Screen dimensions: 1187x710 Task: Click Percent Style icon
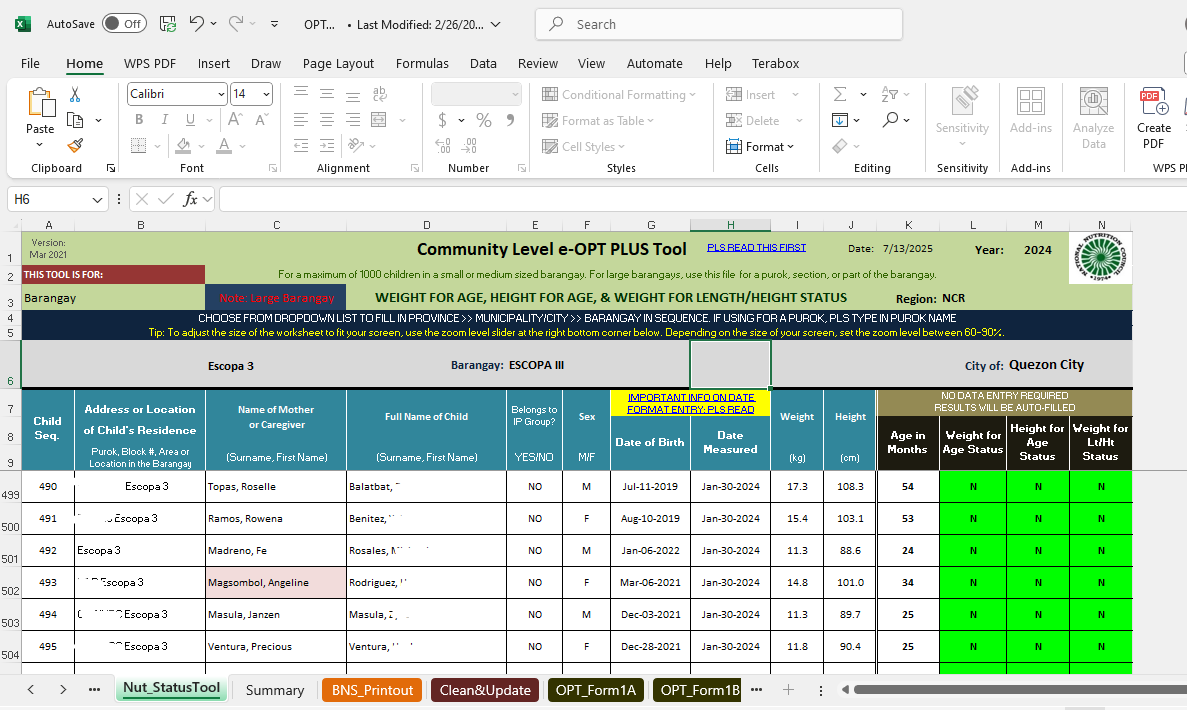tap(484, 120)
